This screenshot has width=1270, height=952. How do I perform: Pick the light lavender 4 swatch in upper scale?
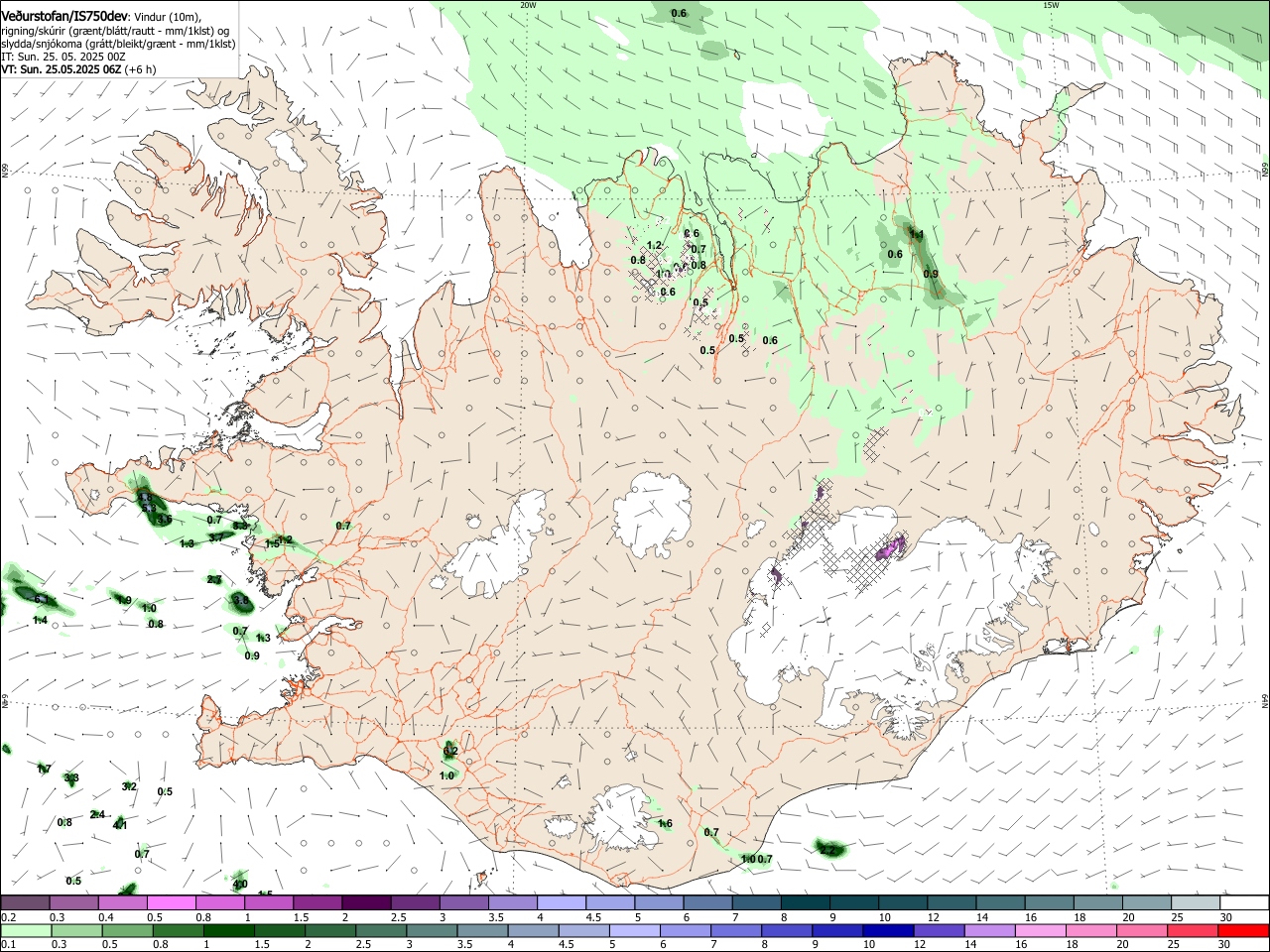click(561, 902)
